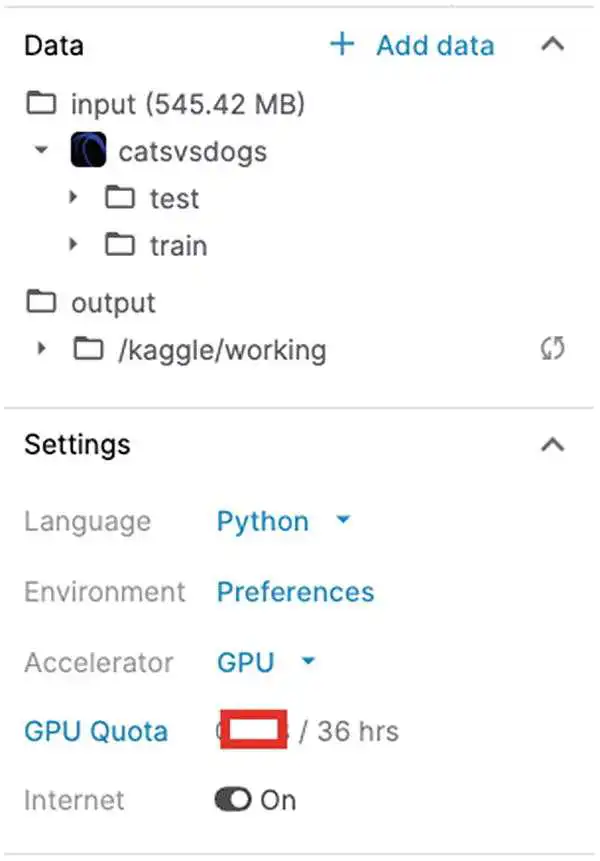Open the GPU Quota link

[96, 731]
